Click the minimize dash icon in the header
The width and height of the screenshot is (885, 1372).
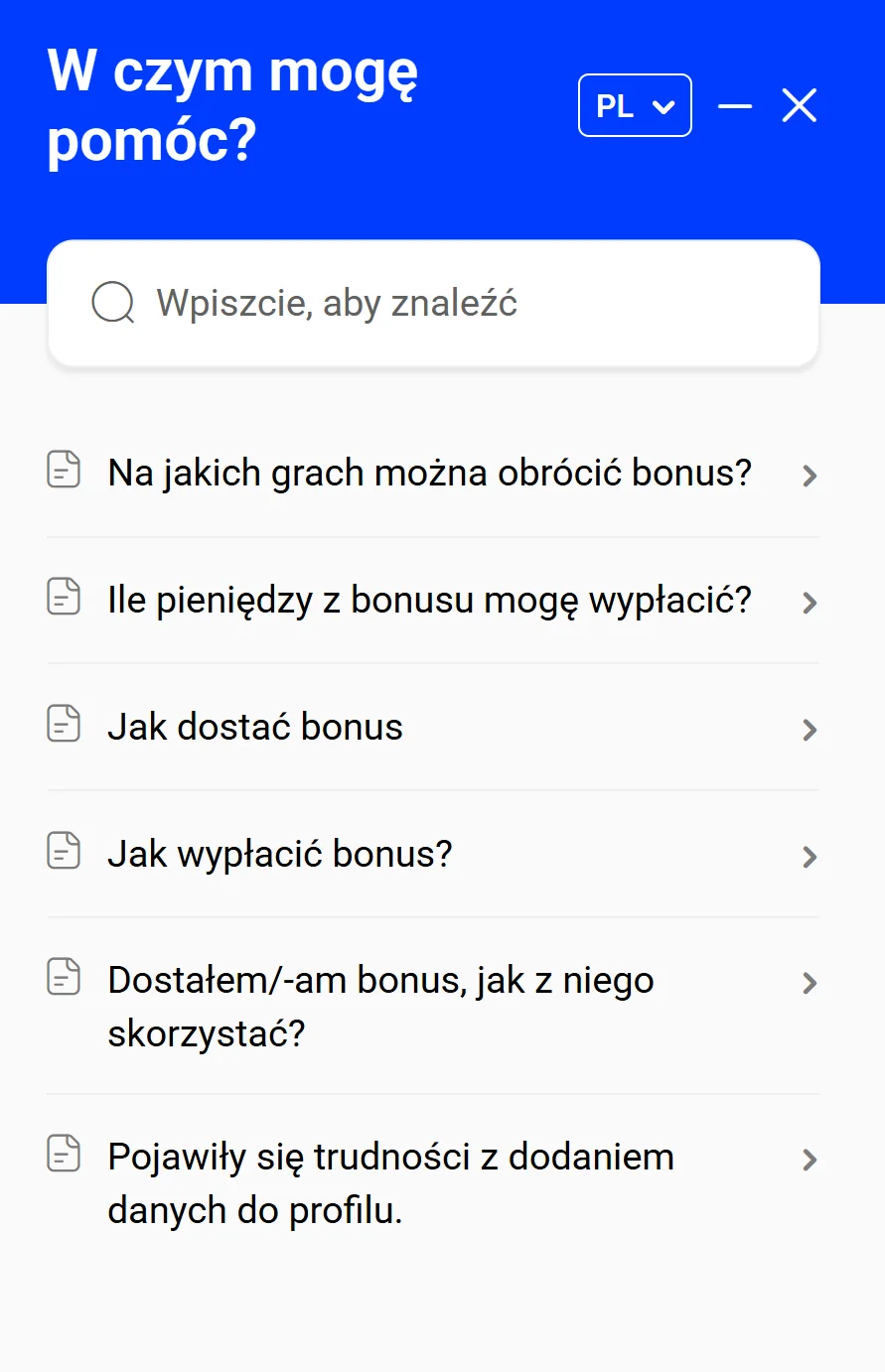point(735,105)
